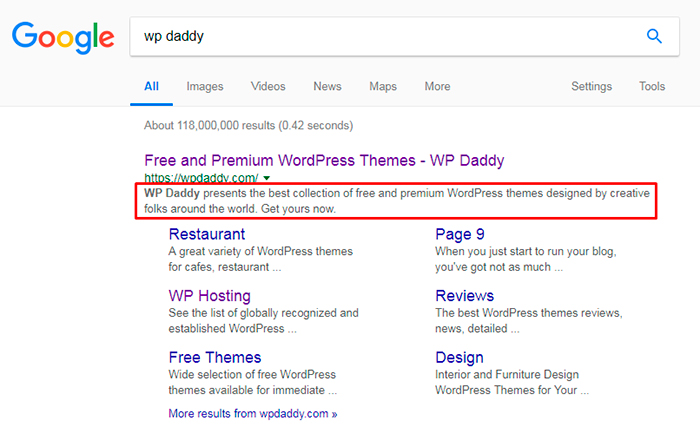Click the blue search magnifier icon
700x427 pixels.
tap(654, 36)
